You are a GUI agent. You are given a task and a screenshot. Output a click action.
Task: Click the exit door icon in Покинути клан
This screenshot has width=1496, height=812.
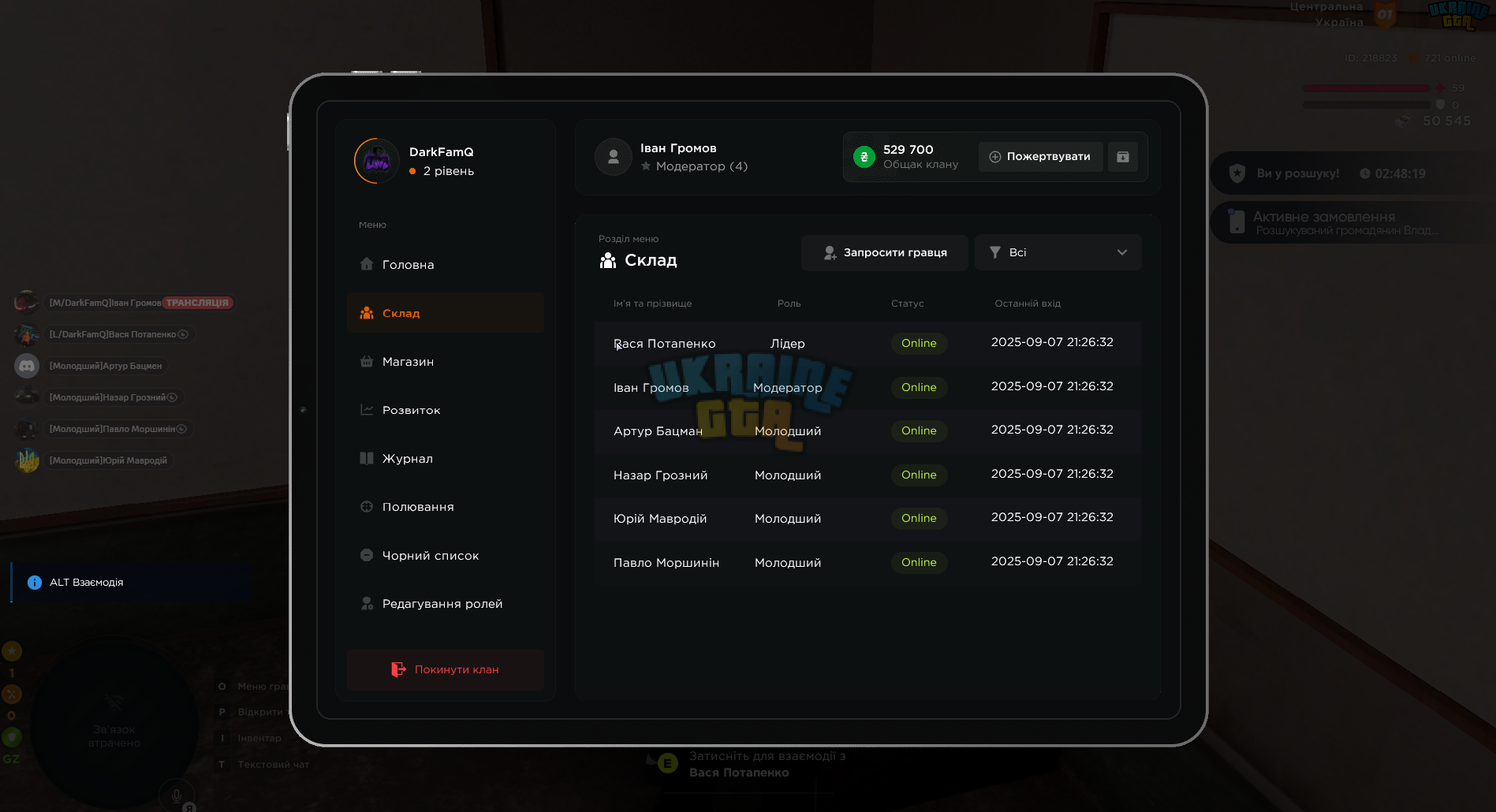pyautogui.click(x=398, y=669)
